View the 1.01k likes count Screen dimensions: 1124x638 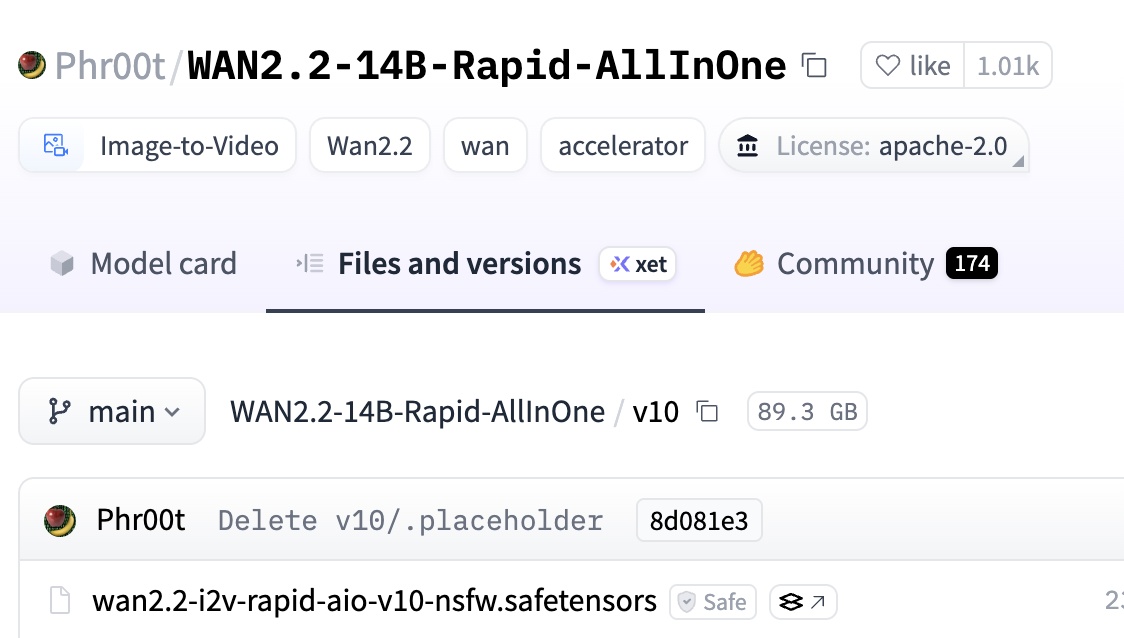click(x=1008, y=65)
